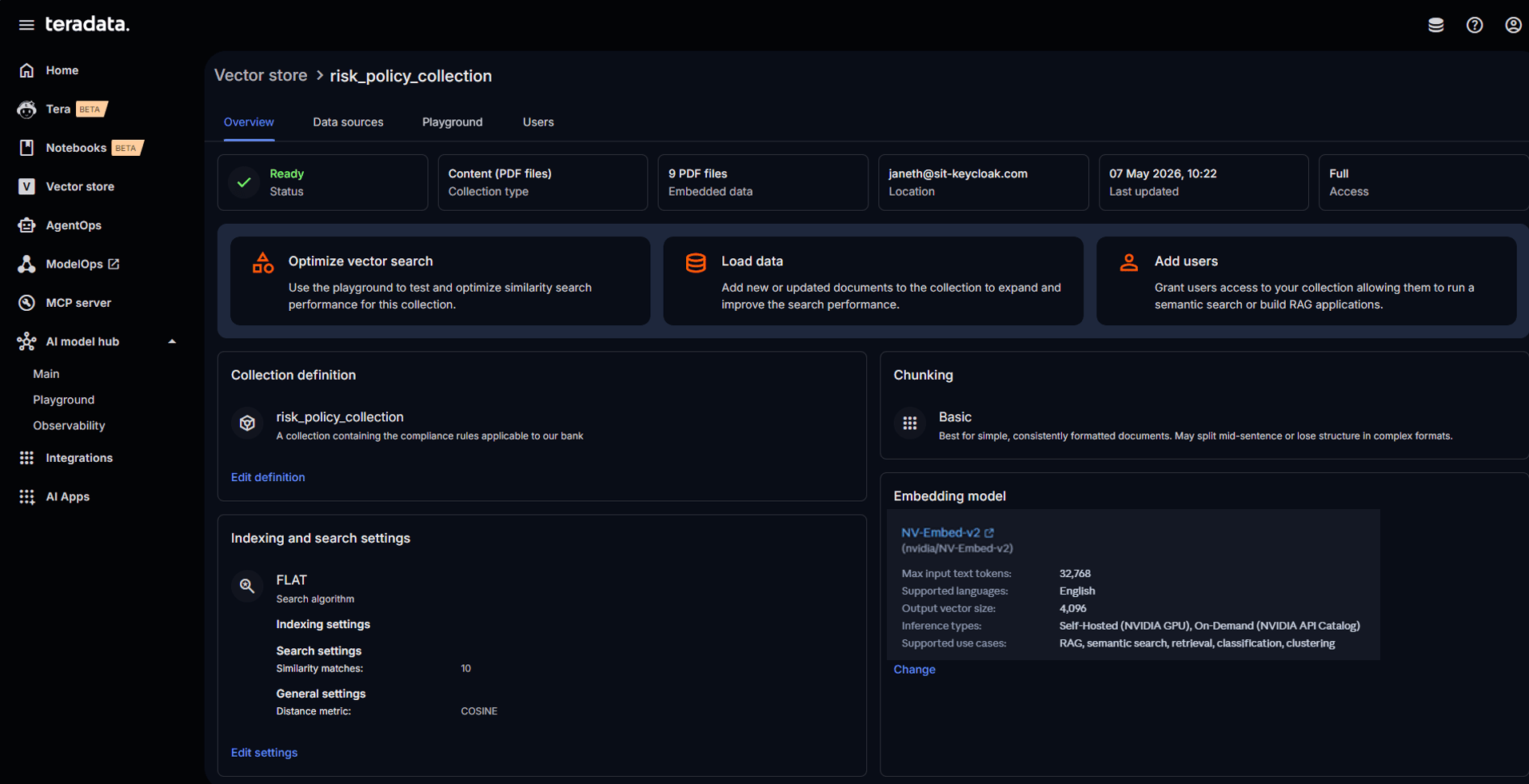Open the NV-Embed-v2 model link
This screenshot has width=1529, height=784.
click(940, 533)
